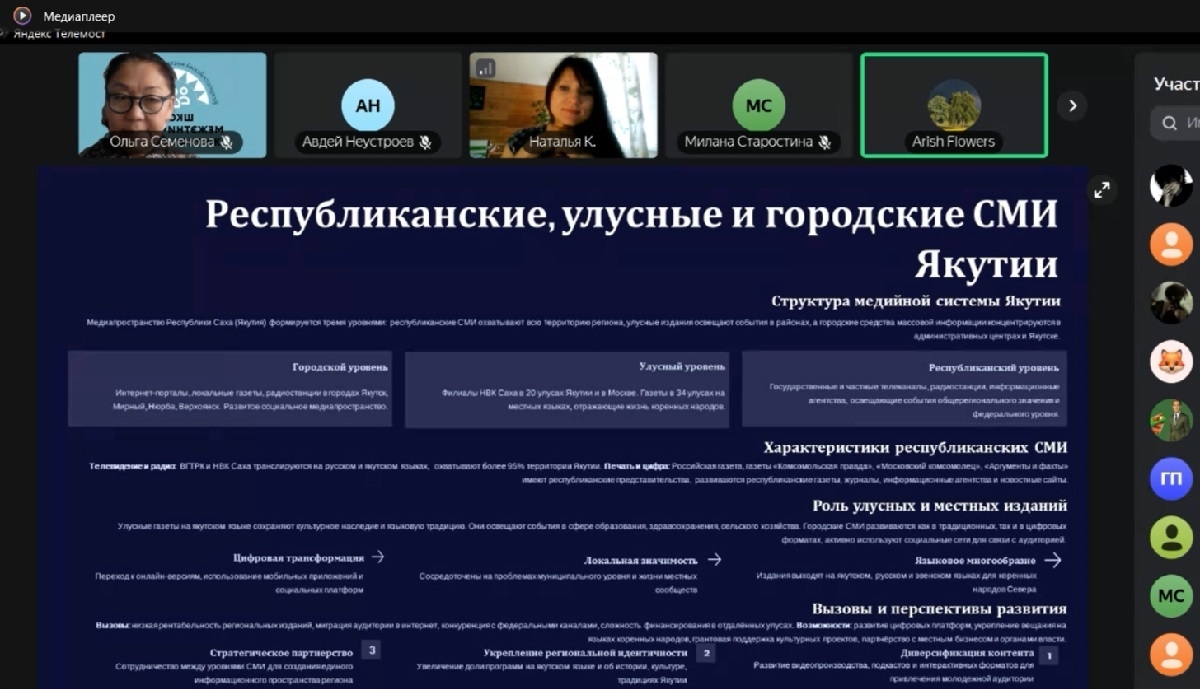Click arrow next to Языковое многообразие

coord(1053,560)
